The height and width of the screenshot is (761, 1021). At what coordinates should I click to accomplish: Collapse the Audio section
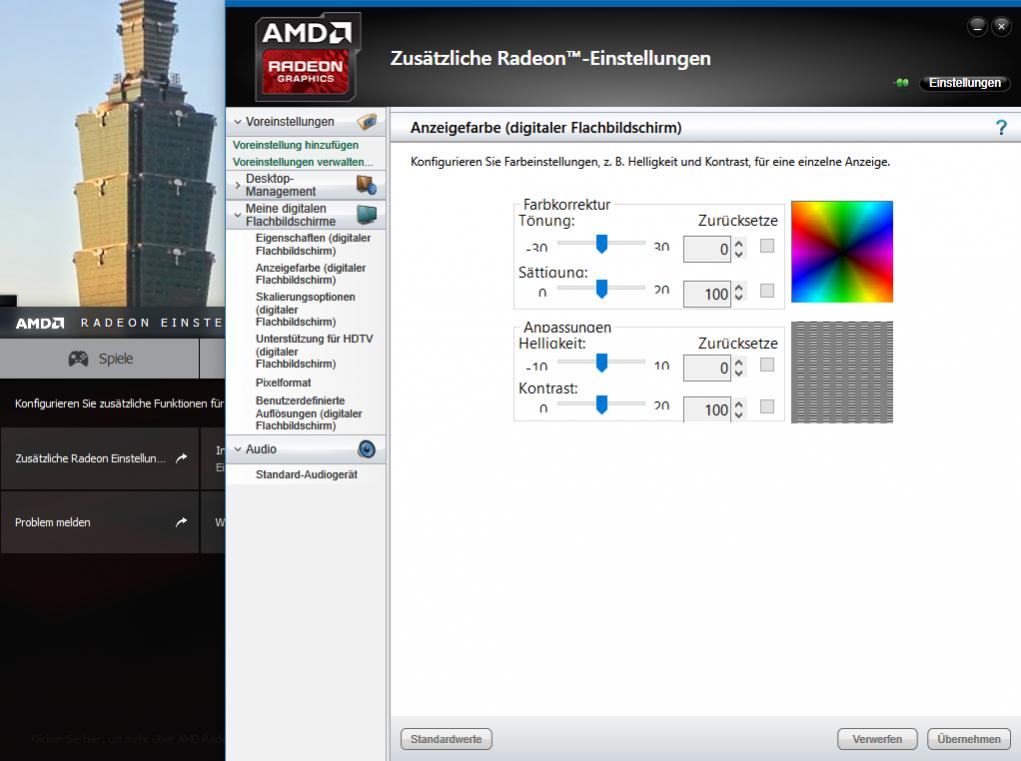click(238, 449)
